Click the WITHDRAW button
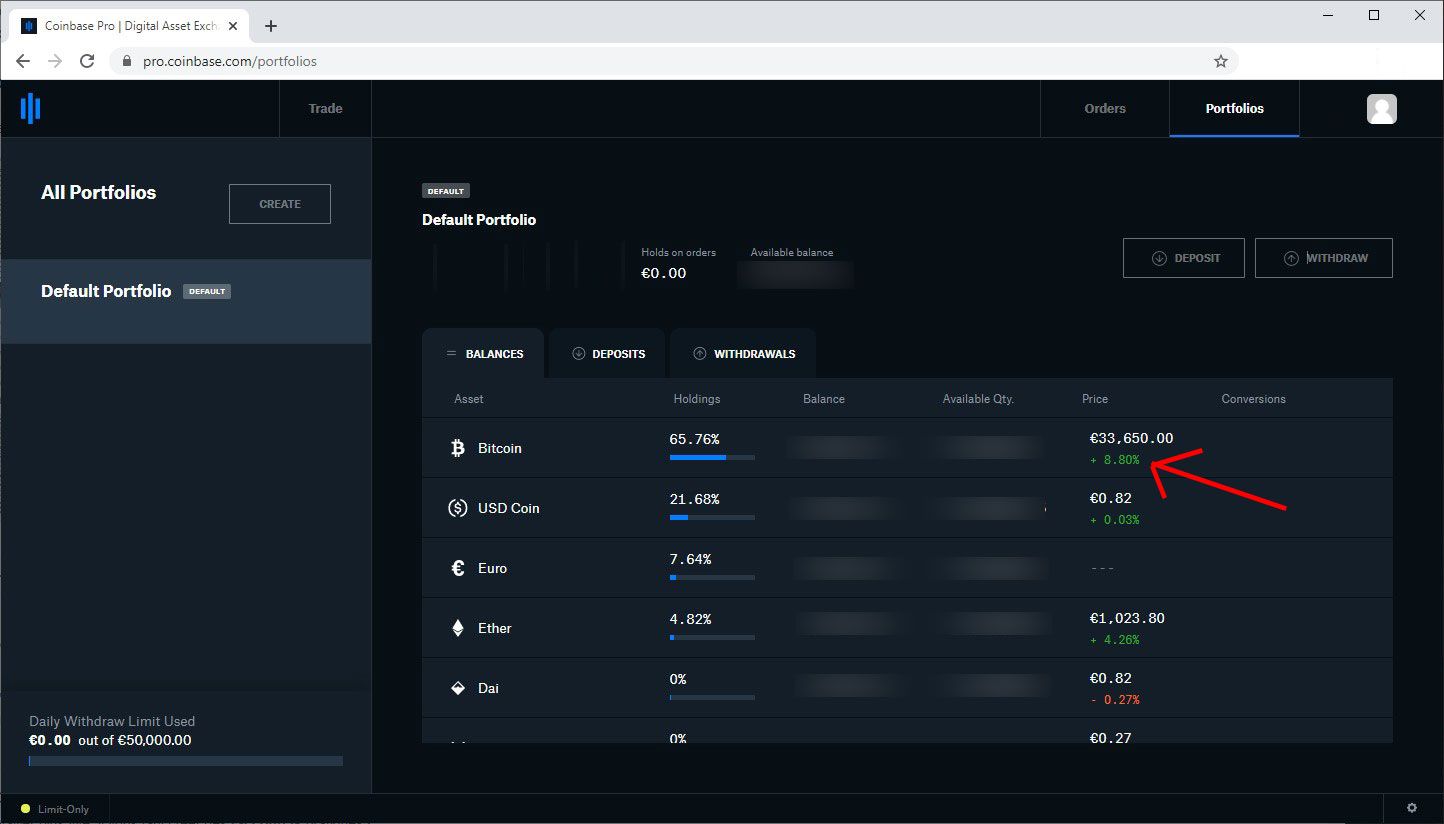The image size is (1444, 824). point(1323,257)
